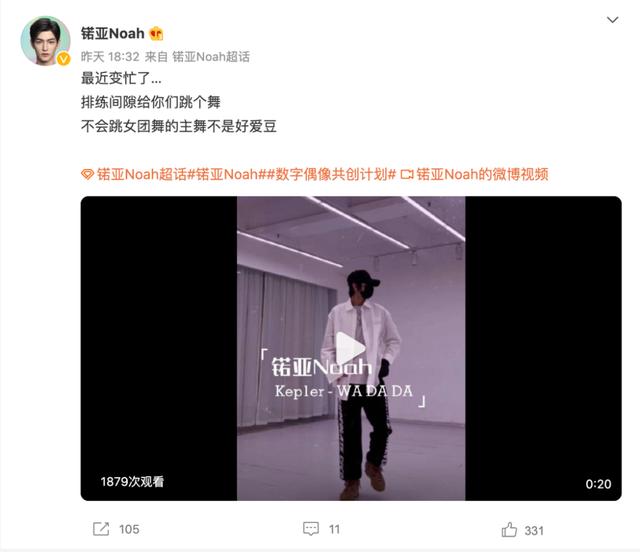Play the dance video
The height and width of the screenshot is (552, 640).
(351, 348)
